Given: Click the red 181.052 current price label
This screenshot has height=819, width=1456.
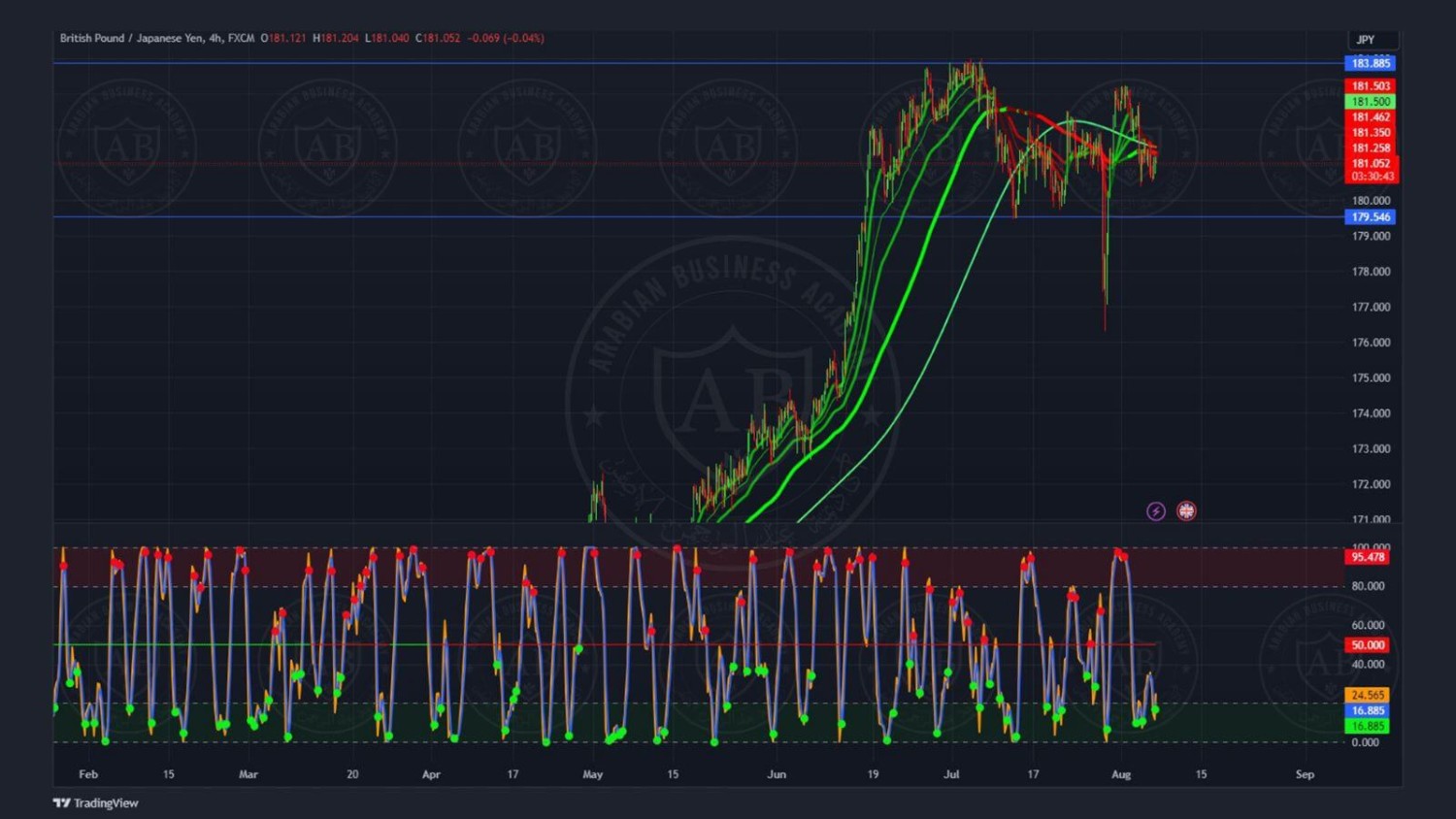Looking at the screenshot, I should (1371, 164).
